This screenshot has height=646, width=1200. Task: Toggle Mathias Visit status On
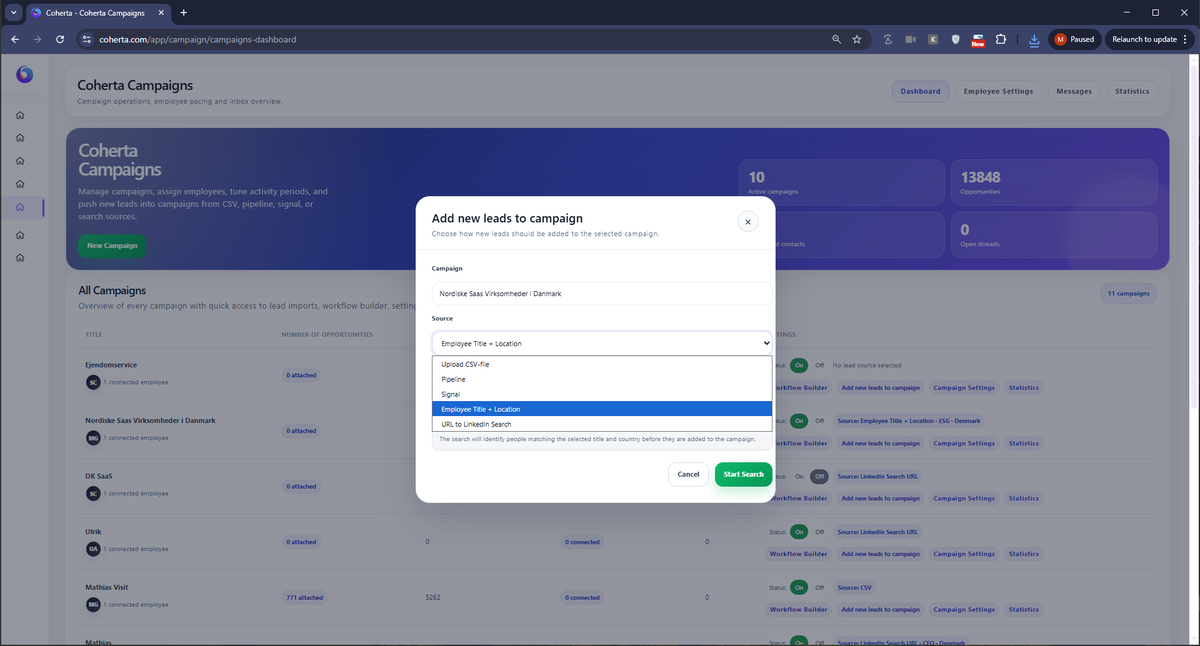[799, 587]
